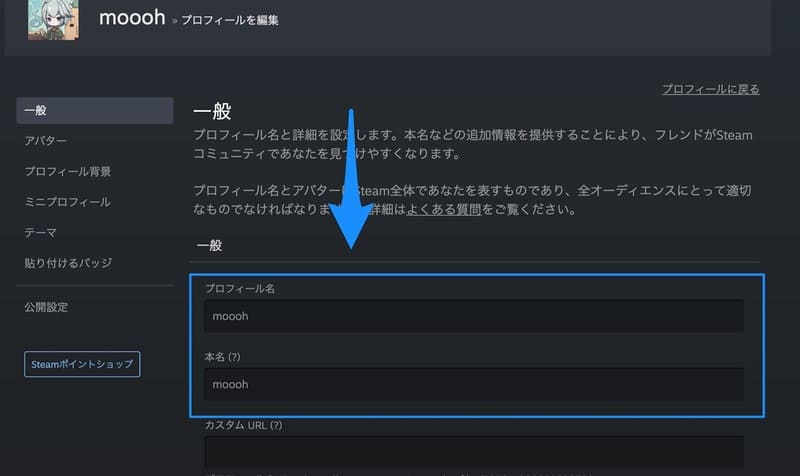The width and height of the screenshot is (800, 476).
Task: Open the アバター settings section
Action: pos(46,141)
